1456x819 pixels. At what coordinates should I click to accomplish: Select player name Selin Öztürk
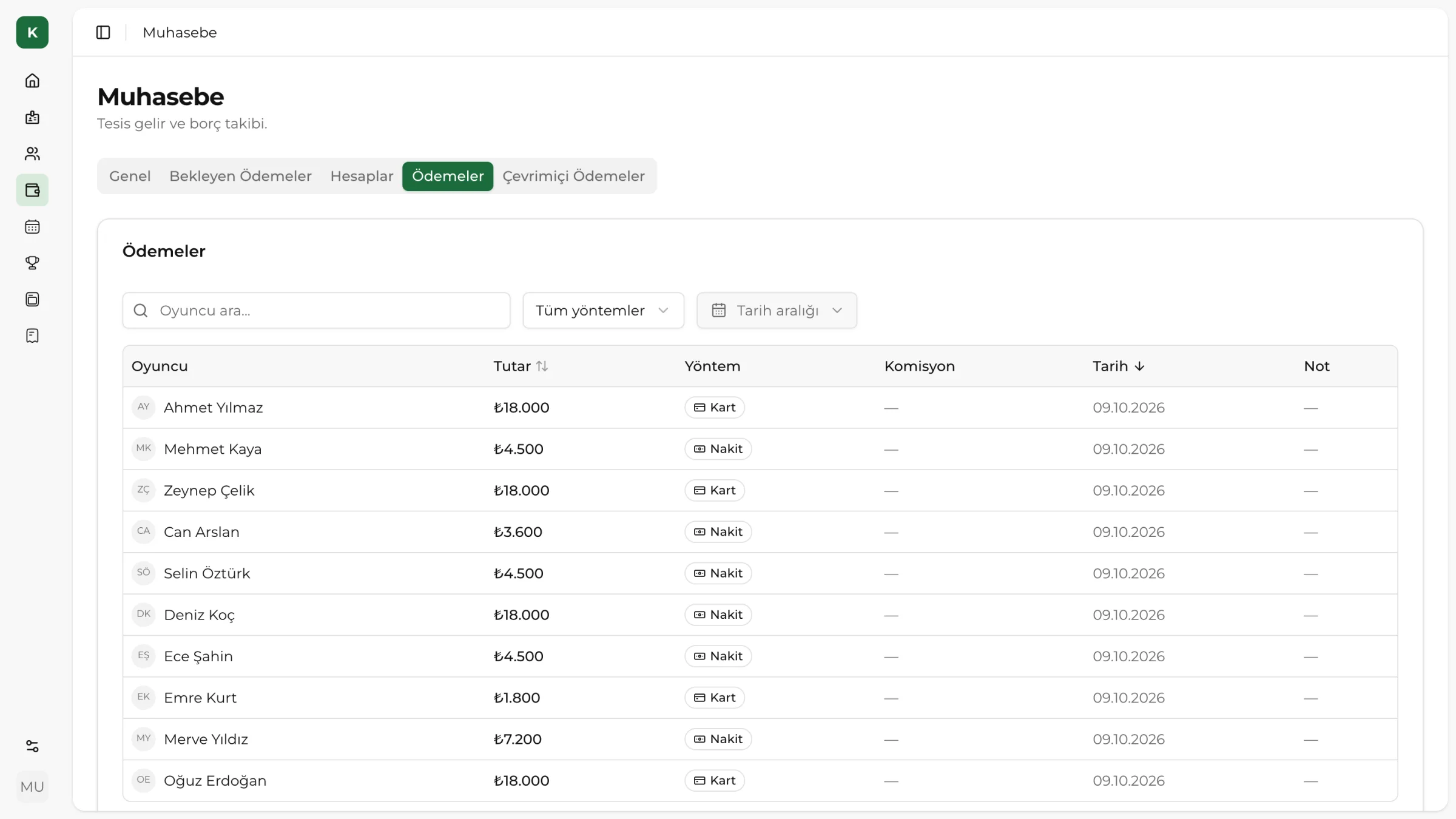pyautogui.click(x=207, y=573)
